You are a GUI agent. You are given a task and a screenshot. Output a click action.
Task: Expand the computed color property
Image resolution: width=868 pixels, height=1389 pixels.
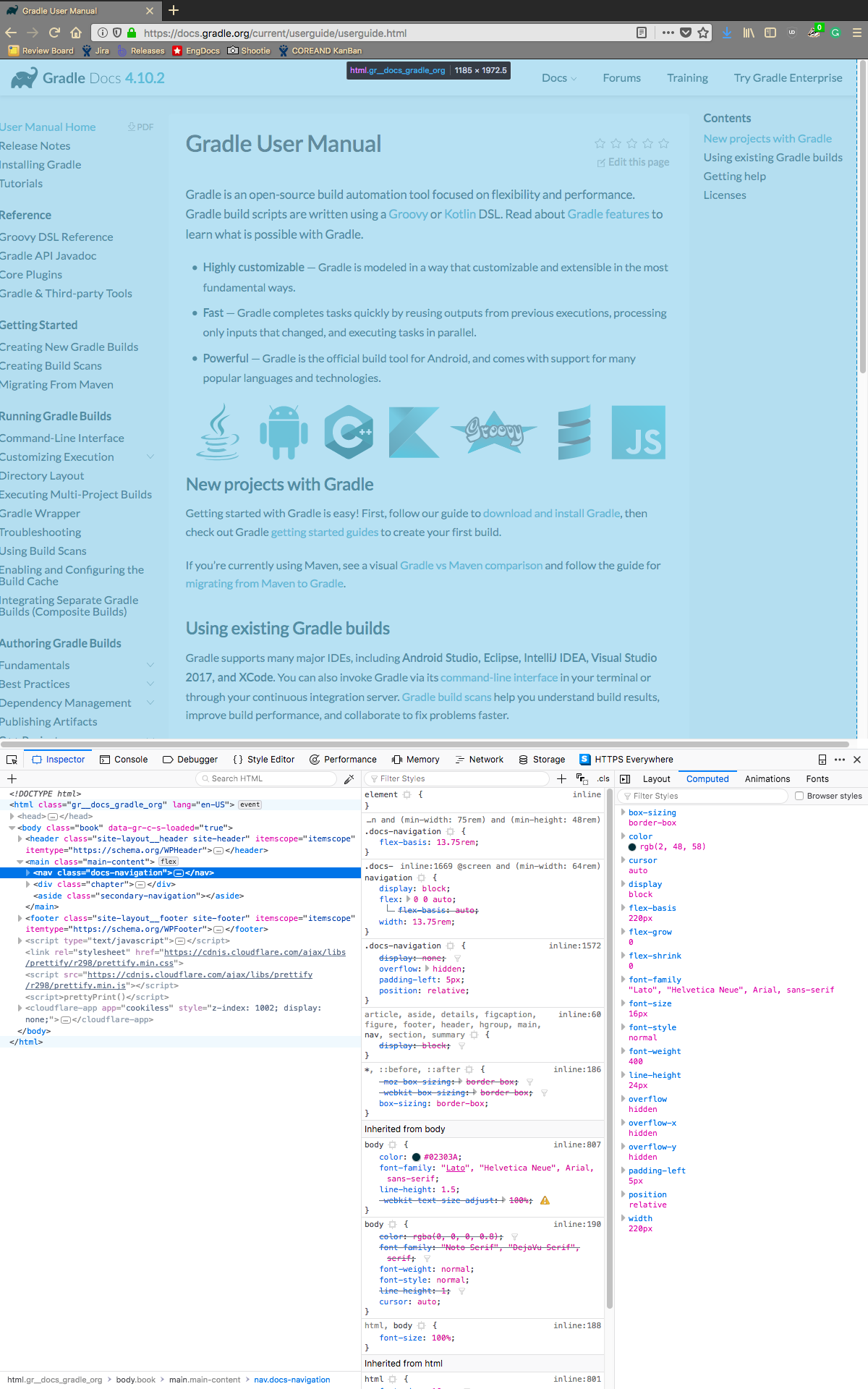[624, 836]
